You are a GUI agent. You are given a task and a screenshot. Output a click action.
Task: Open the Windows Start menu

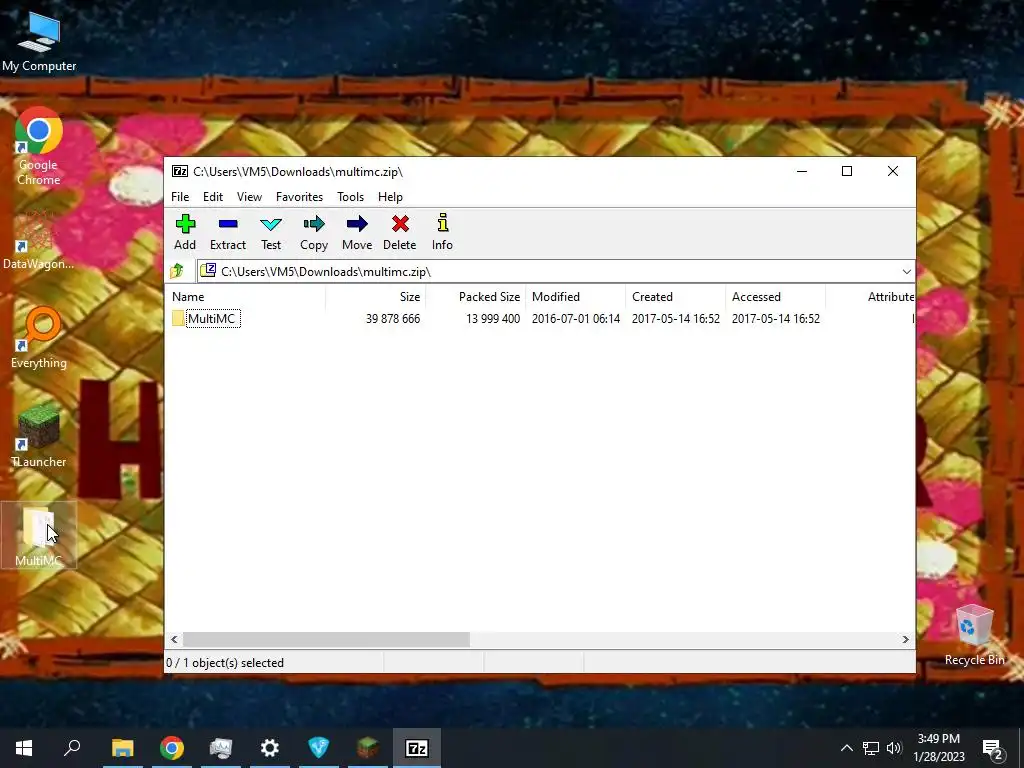[x=24, y=748]
